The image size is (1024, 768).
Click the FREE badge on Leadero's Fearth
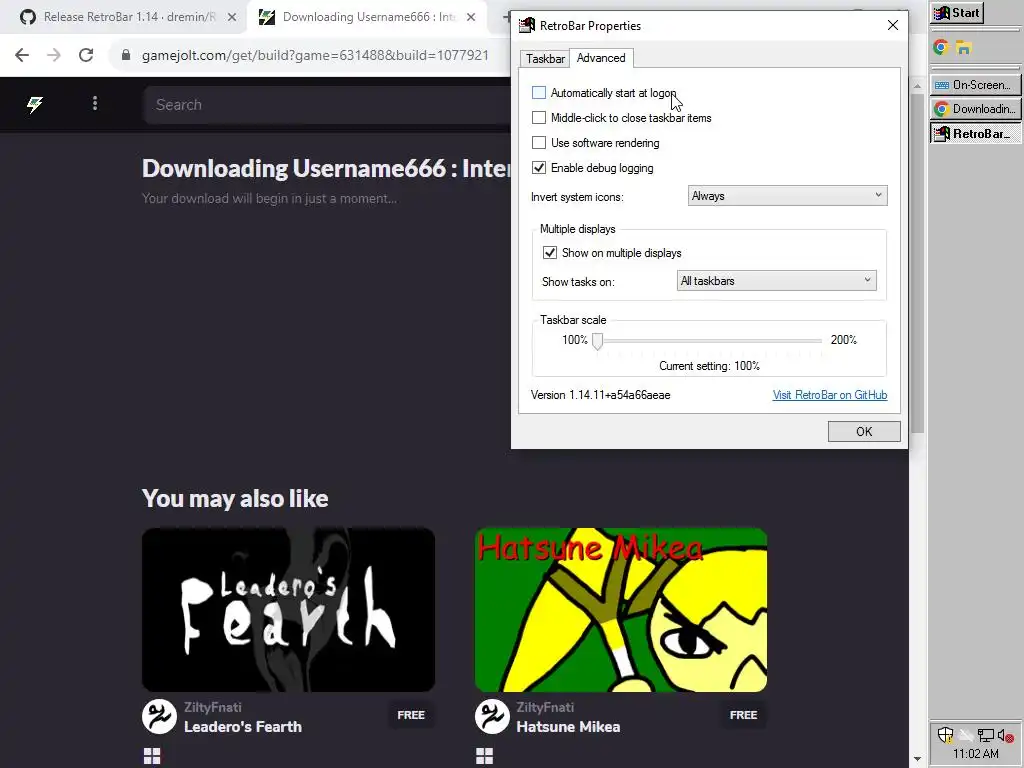[411, 715]
